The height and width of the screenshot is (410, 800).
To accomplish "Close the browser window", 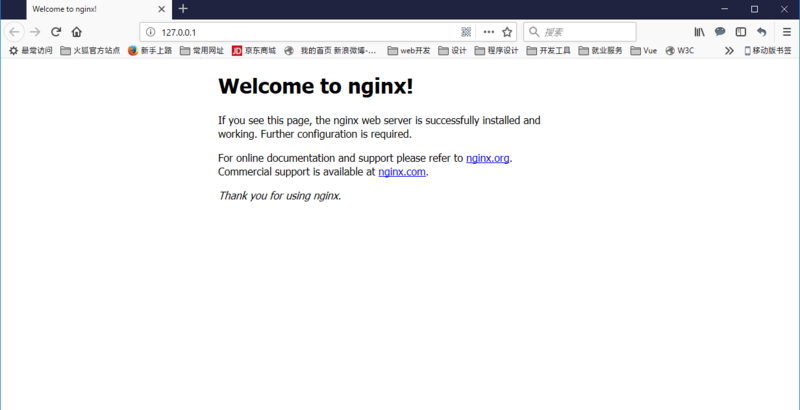I will pos(785,9).
